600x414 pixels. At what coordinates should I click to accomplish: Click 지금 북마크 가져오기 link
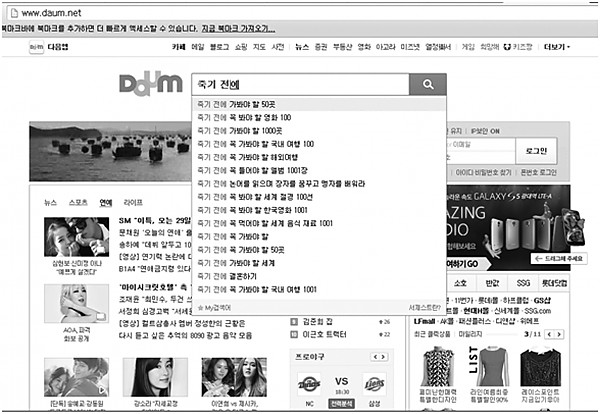[x=238, y=29]
